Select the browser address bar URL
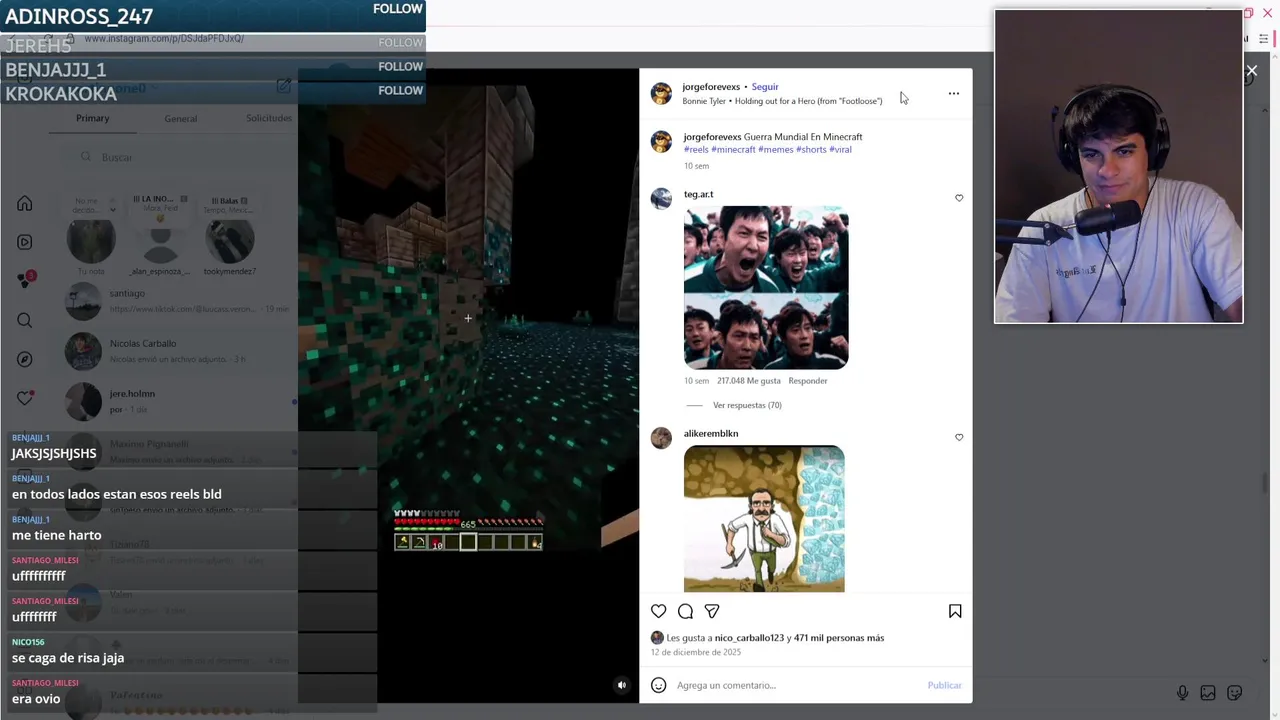1280x720 pixels. pos(164,39)
